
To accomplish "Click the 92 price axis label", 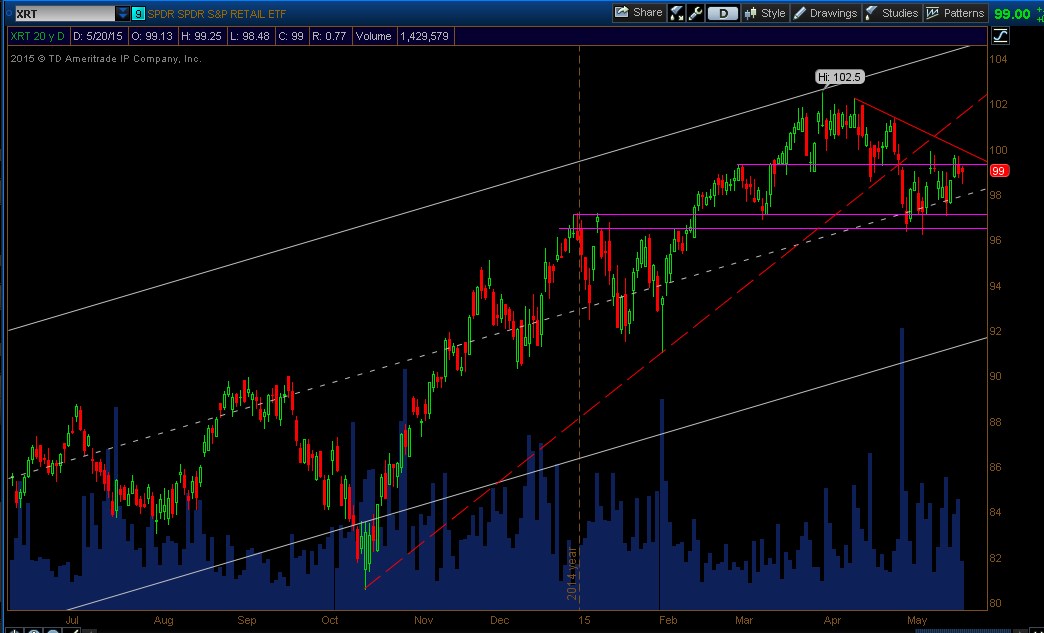I will click(x=995, y=331).
